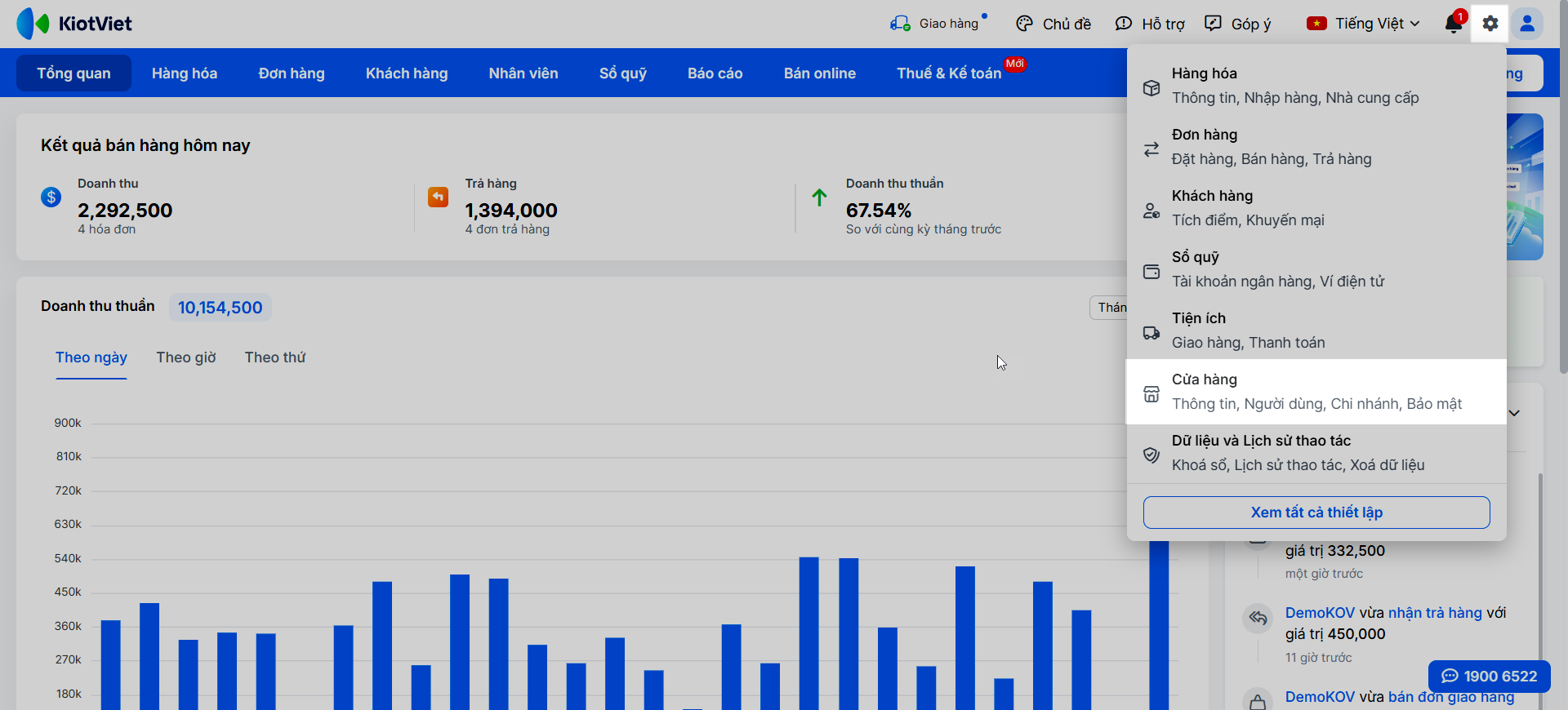1568x710 pixels.
Task: Click the Góp ý feedback icon
Action: coord(1214,24)
